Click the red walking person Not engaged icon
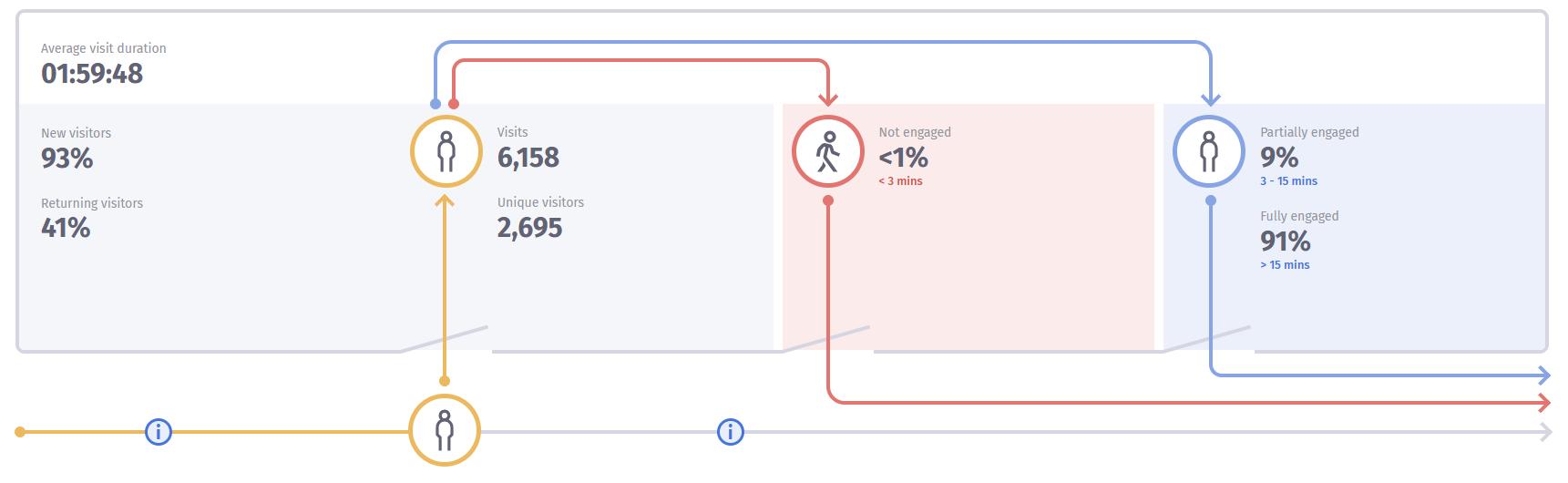1568x483 pixels. click(x=827, y=151)
